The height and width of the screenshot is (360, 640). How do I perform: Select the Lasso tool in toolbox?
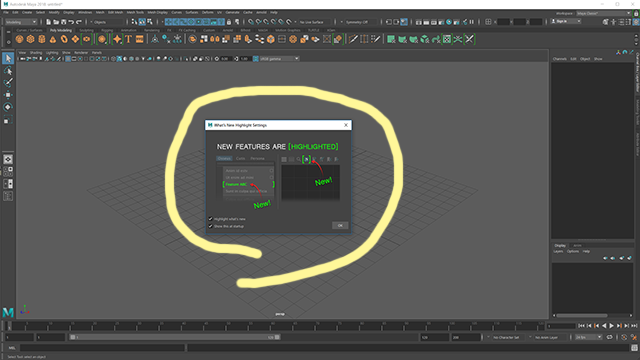(x=8, y=71)
